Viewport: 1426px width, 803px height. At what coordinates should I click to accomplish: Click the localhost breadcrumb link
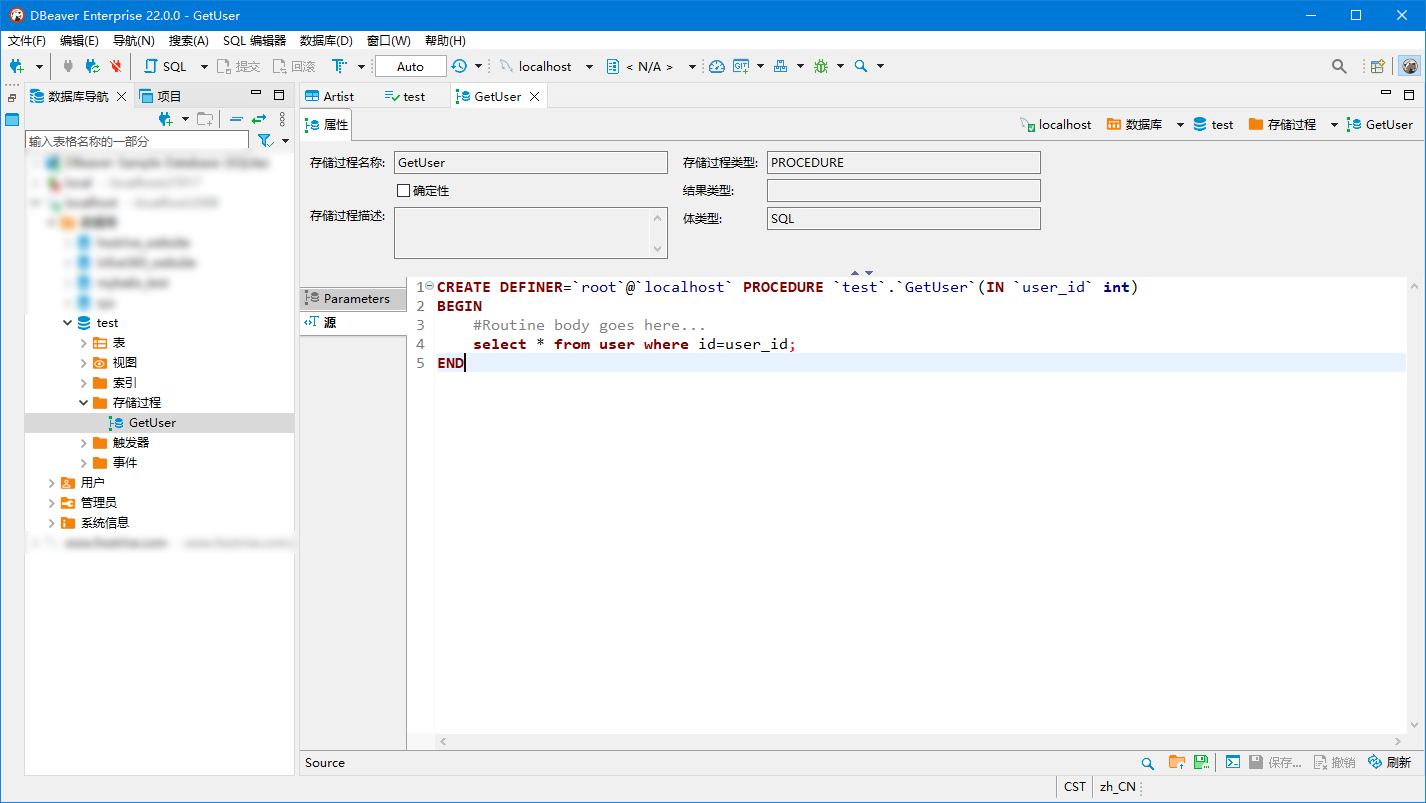[x=1056, y=125]
